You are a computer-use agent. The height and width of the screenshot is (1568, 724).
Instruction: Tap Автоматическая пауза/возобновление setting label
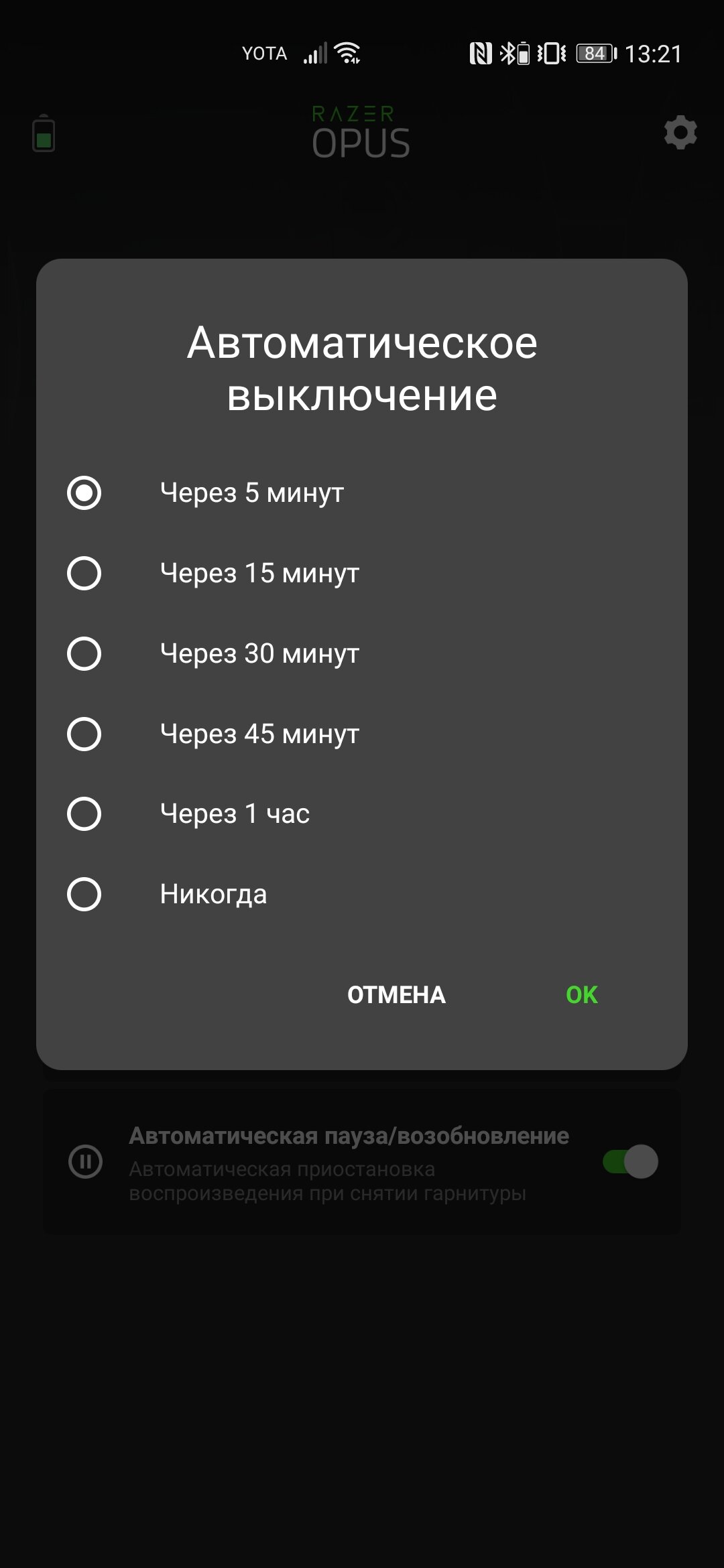(349, 1136)
